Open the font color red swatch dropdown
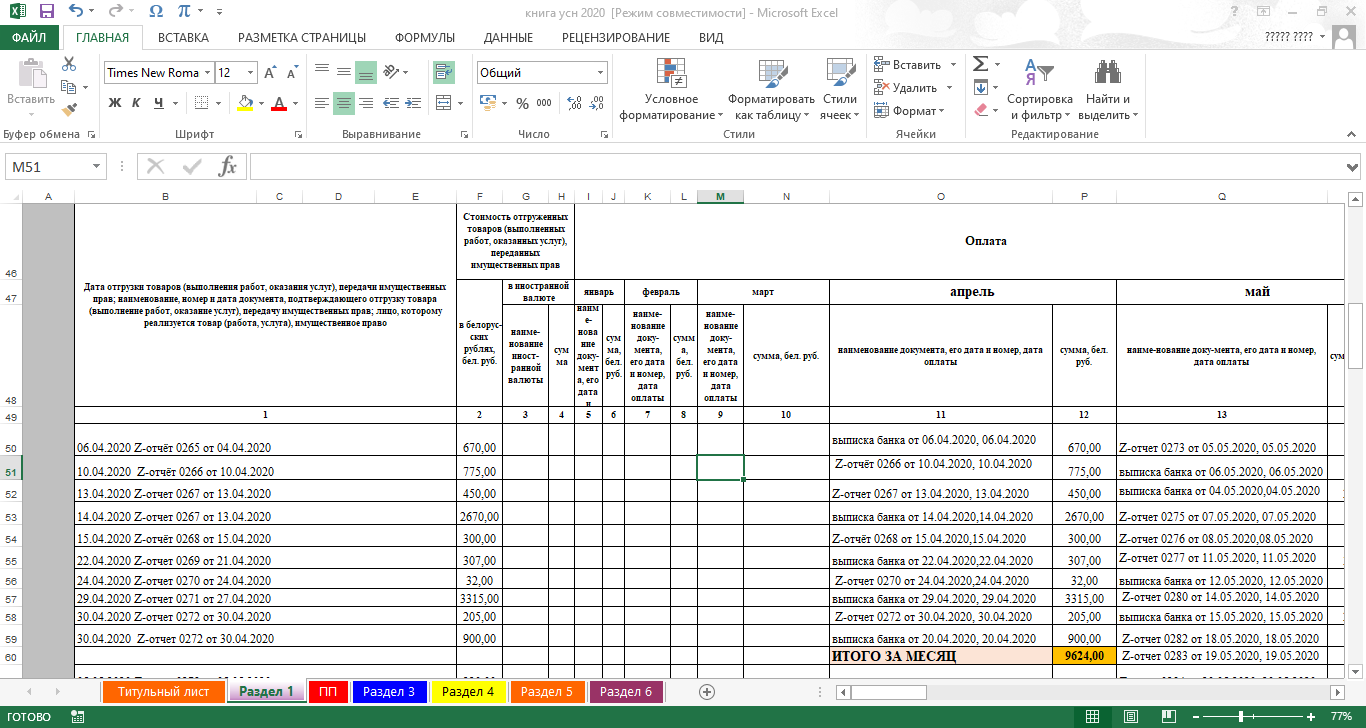Image resolution: width=1366 pixels, height=728 pixels. tap(295, 103)
